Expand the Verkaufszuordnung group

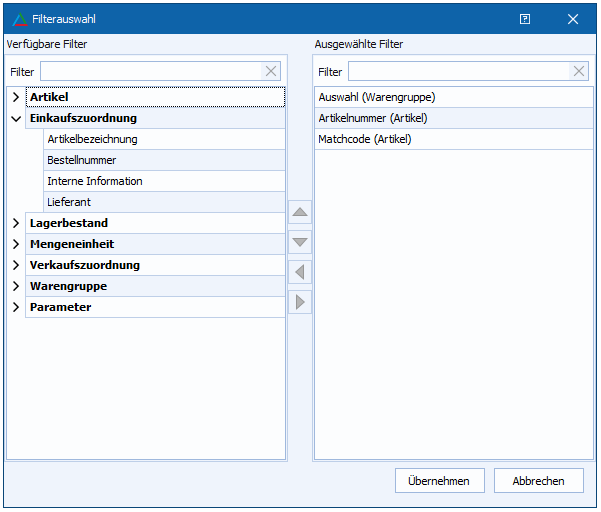pos(16,265)
